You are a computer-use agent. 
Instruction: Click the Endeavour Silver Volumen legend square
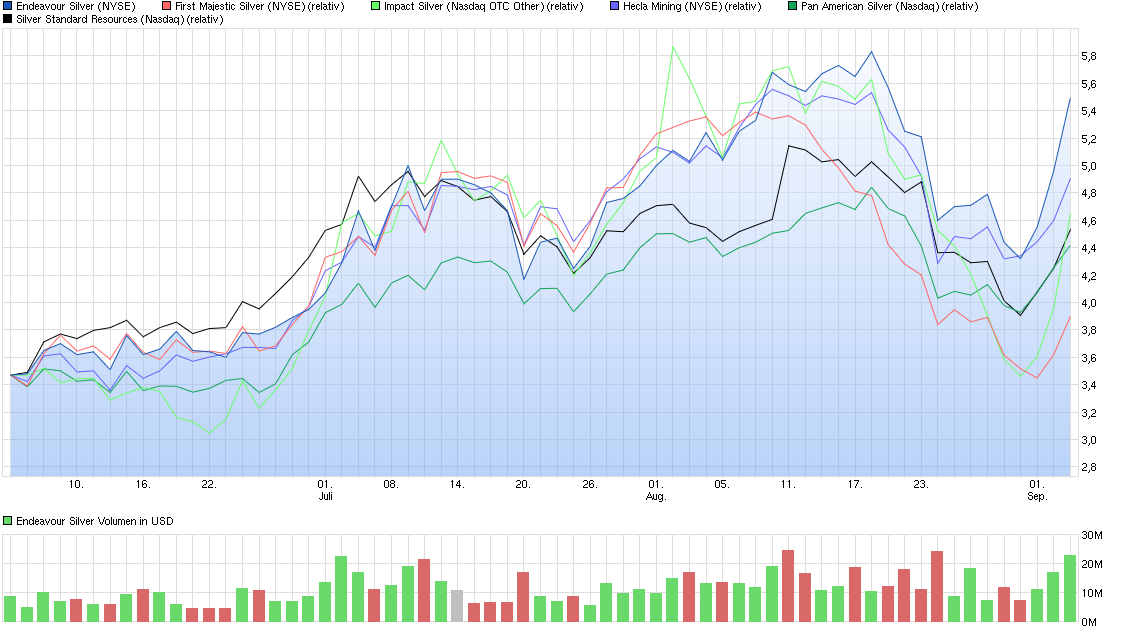click(9, 520)
